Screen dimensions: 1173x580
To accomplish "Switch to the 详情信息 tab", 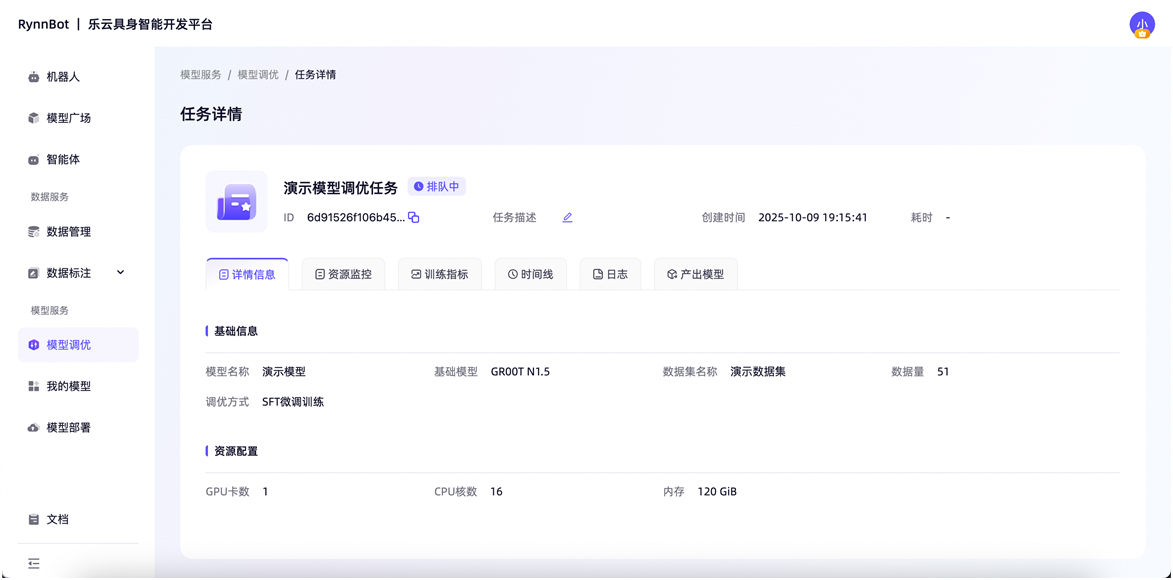I will [x=247, y=275].
